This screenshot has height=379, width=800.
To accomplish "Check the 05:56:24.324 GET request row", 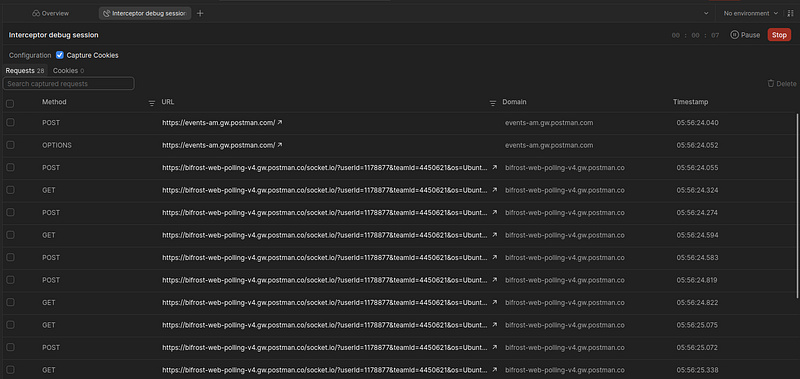I will (x=10, y=190).
